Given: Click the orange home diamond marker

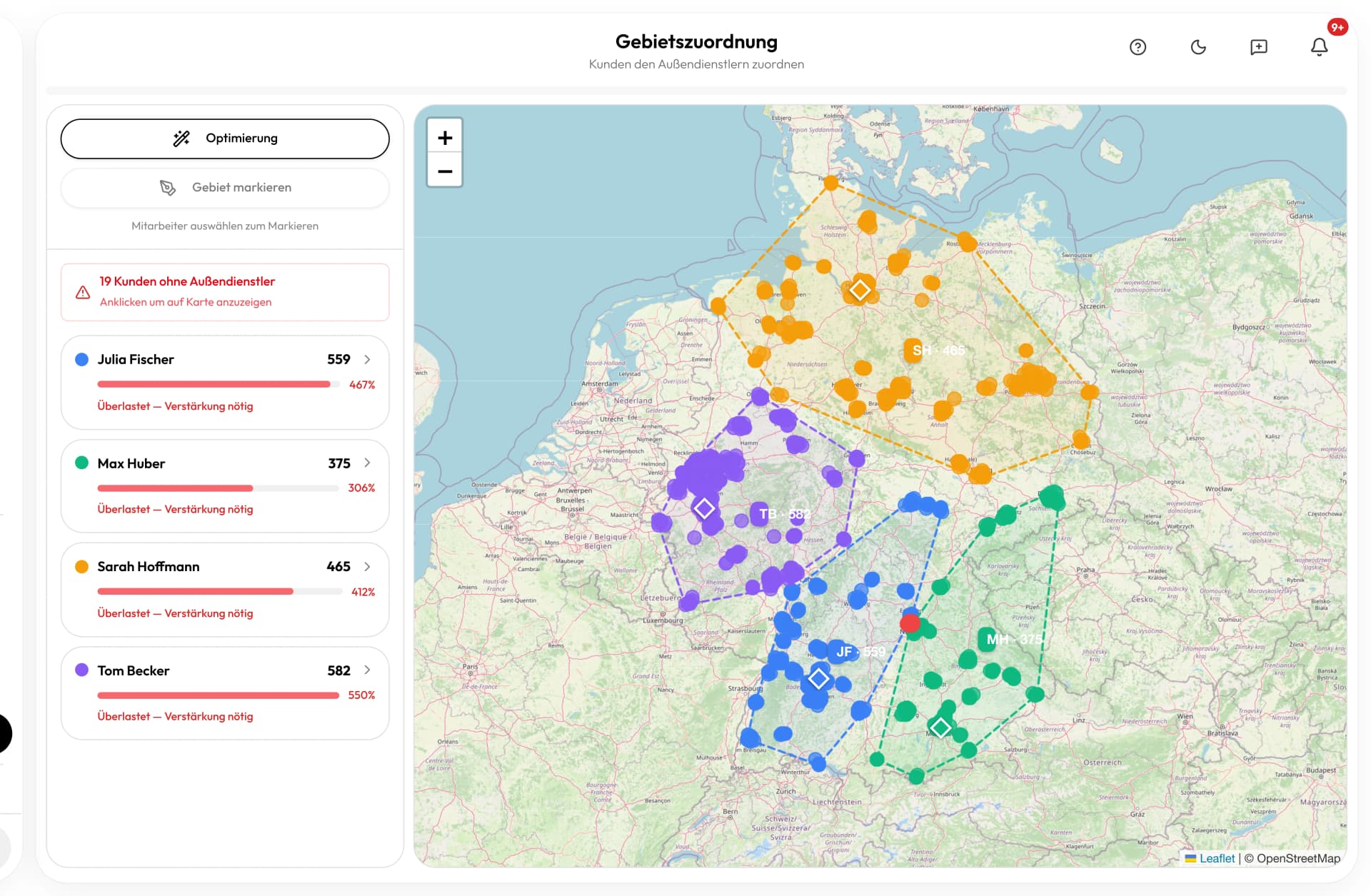Looking at the screenshot, I should 860,290.
